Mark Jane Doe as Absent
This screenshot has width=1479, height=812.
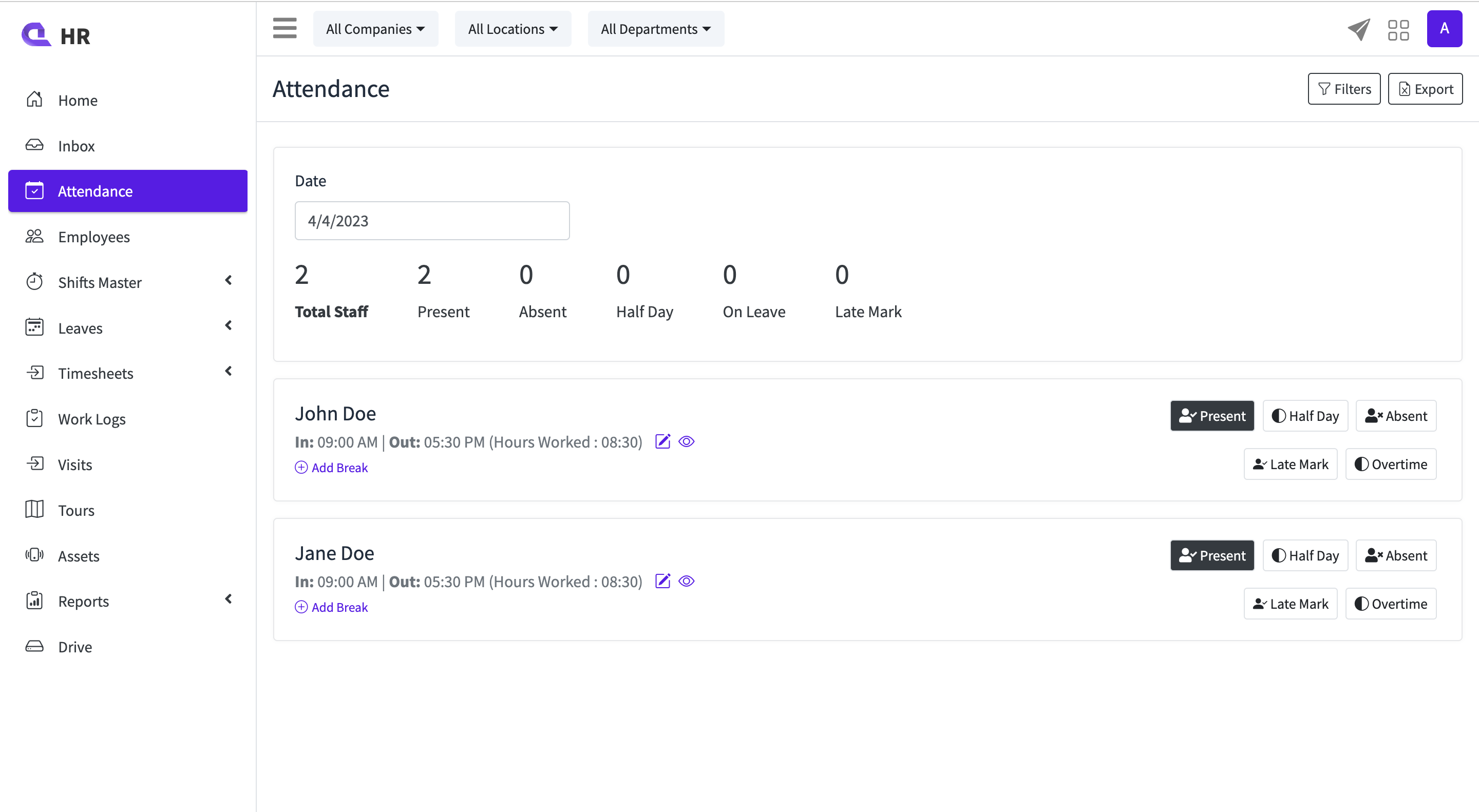tap(1395, 555)
